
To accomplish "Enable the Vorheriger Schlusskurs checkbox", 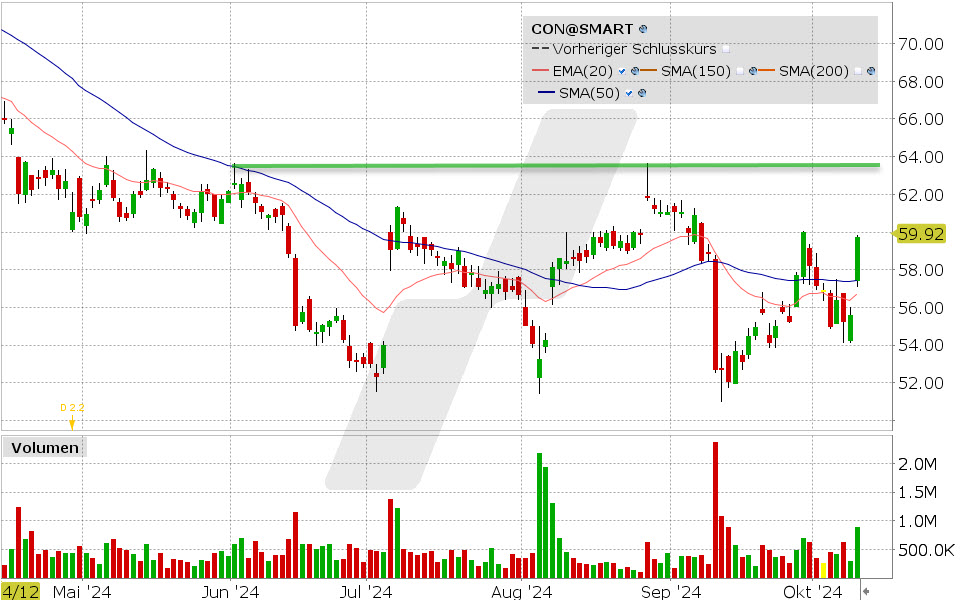I will [726, 49].
